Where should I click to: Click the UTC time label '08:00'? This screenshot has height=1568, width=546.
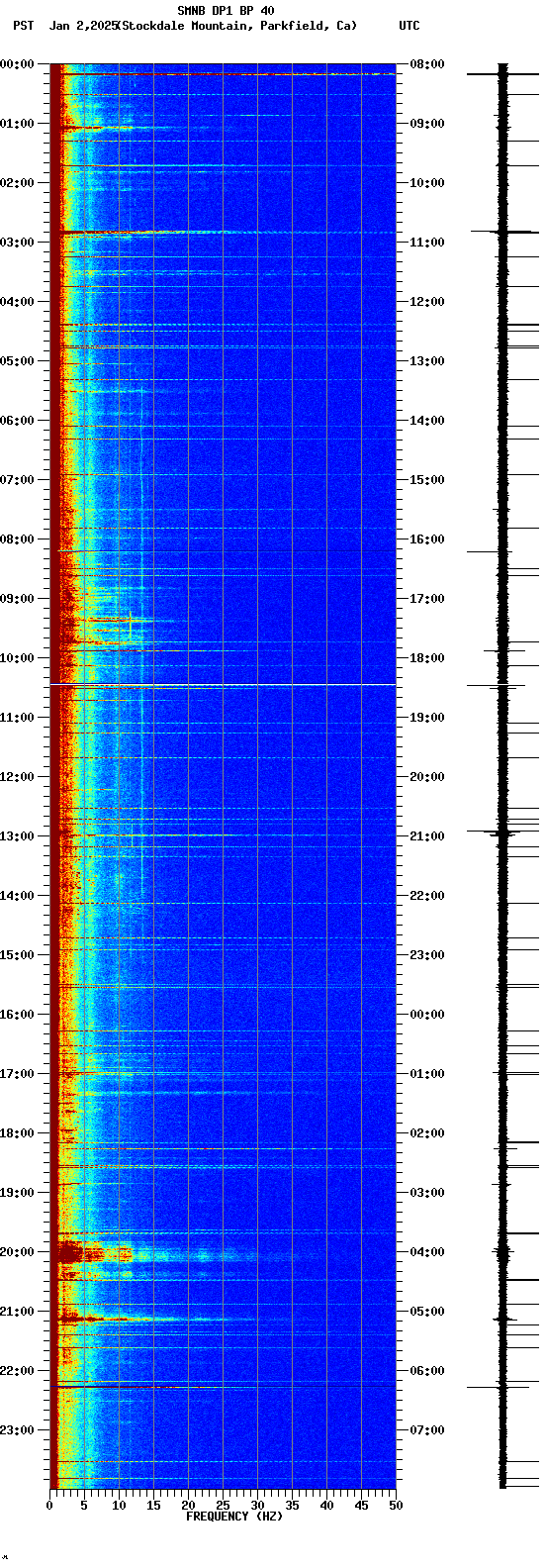click(426, 64)
